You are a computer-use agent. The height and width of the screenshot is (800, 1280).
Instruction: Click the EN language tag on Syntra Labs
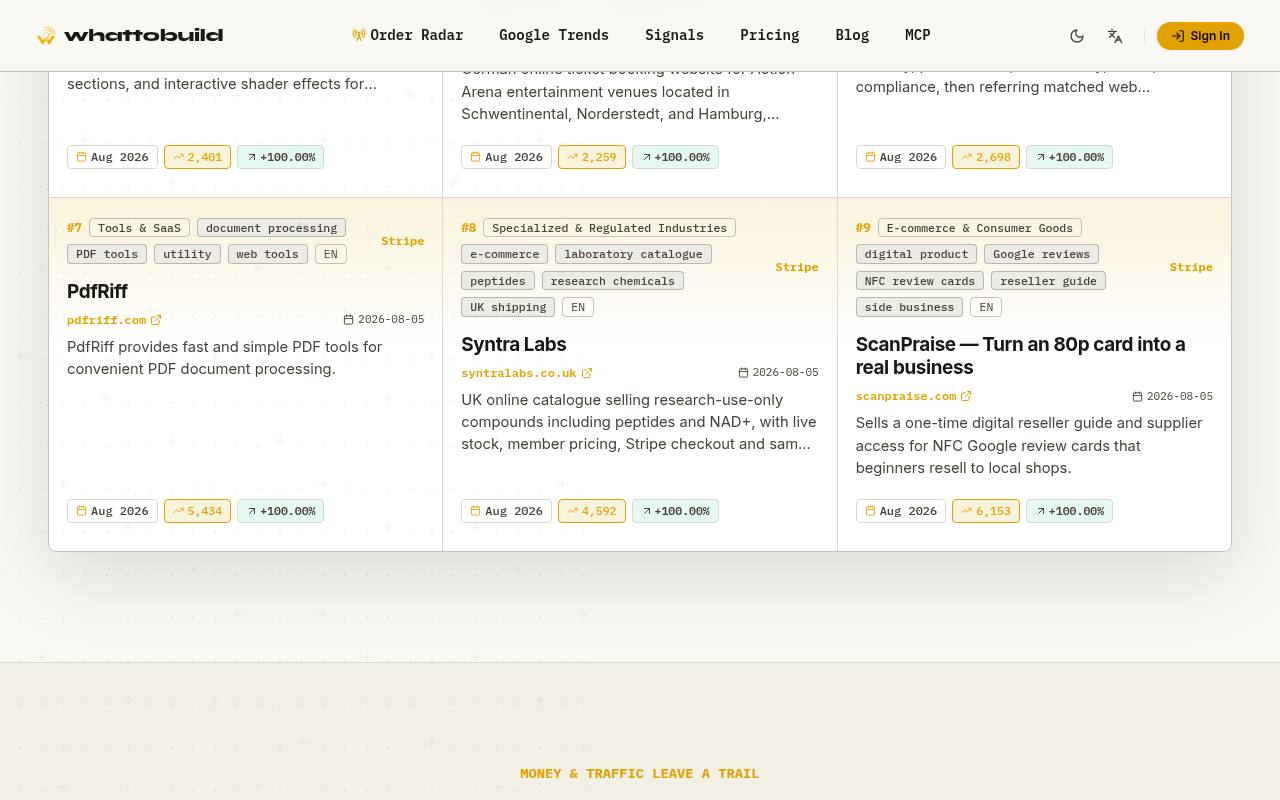tap(578, 307)
